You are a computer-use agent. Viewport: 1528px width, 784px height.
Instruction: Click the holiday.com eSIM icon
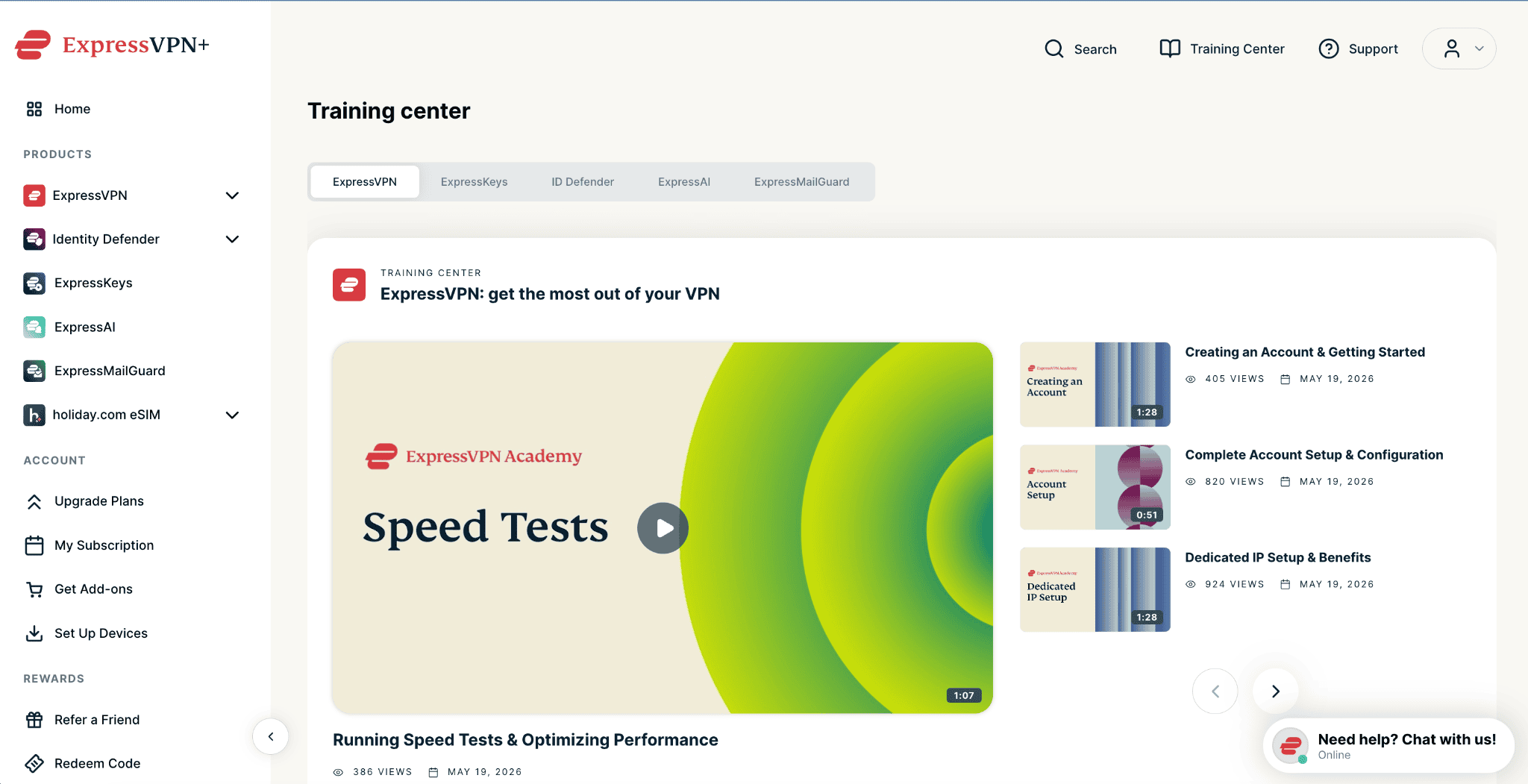pyautogui.click(x=34, y=415)
